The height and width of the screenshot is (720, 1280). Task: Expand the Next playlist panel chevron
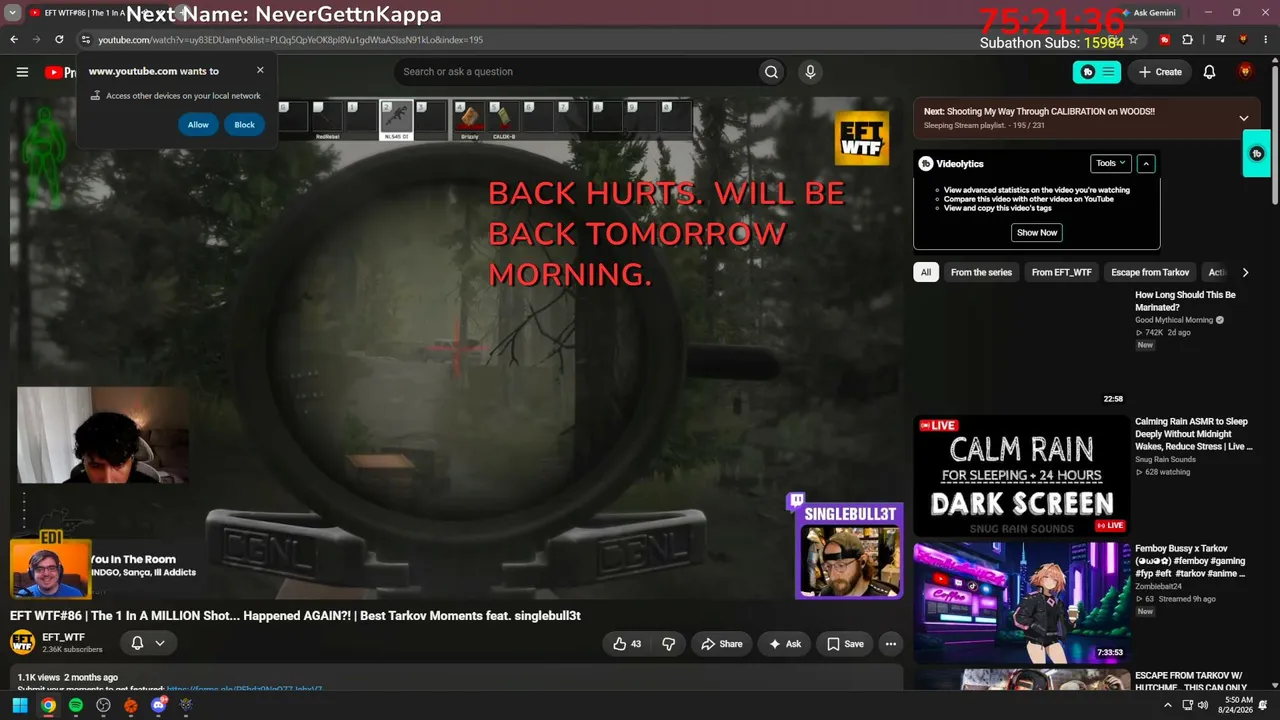pyautogui.click(x=1244, y=118)
